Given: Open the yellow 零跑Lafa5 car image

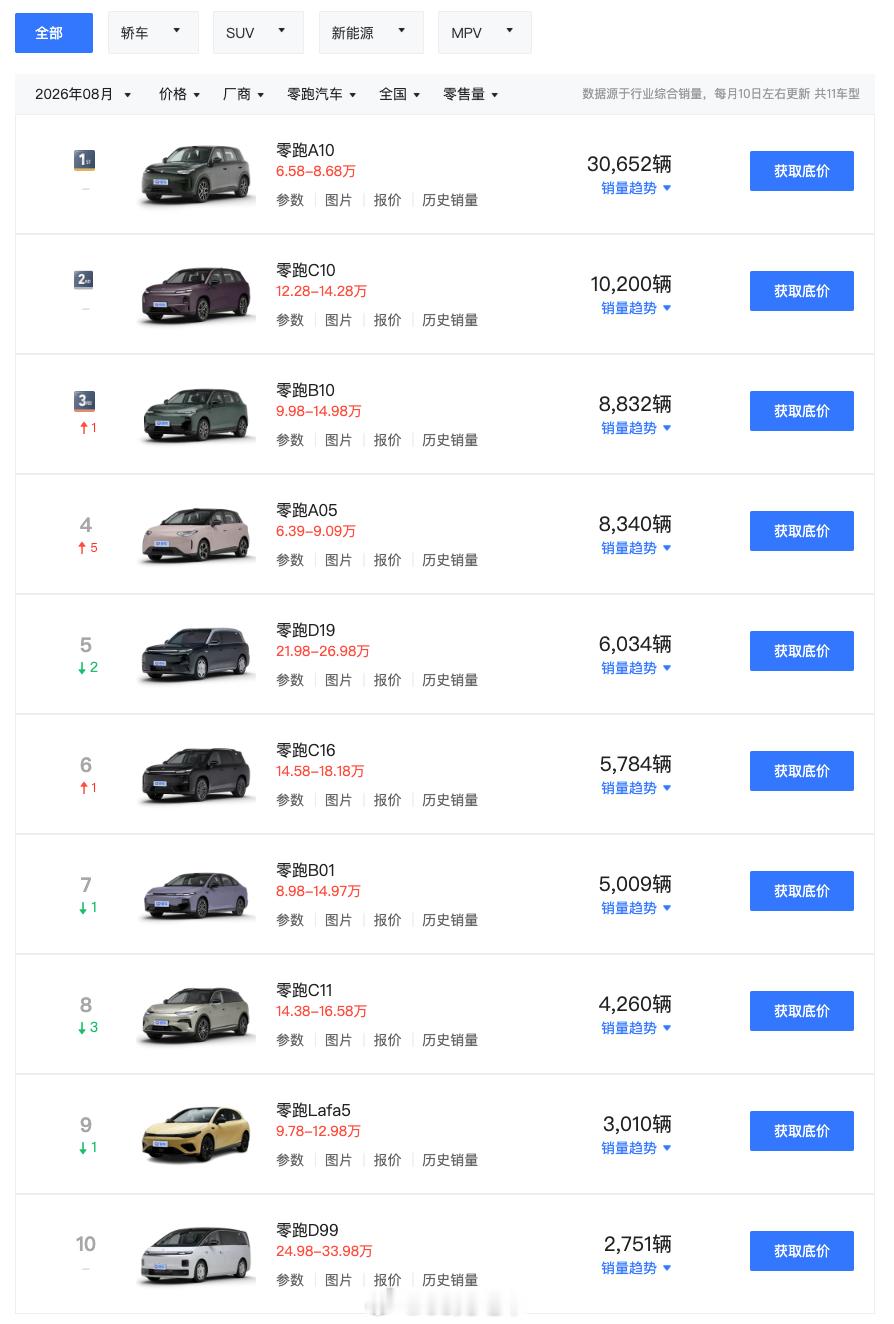Looking at the screenshot, I should tap(196, 1135).
